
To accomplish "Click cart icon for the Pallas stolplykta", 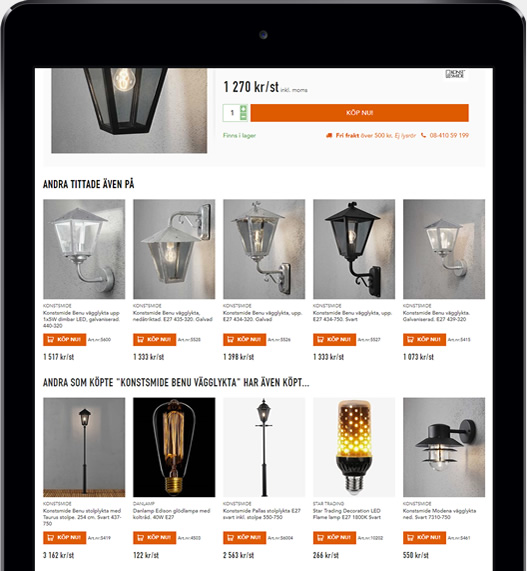I will (230, 537).
